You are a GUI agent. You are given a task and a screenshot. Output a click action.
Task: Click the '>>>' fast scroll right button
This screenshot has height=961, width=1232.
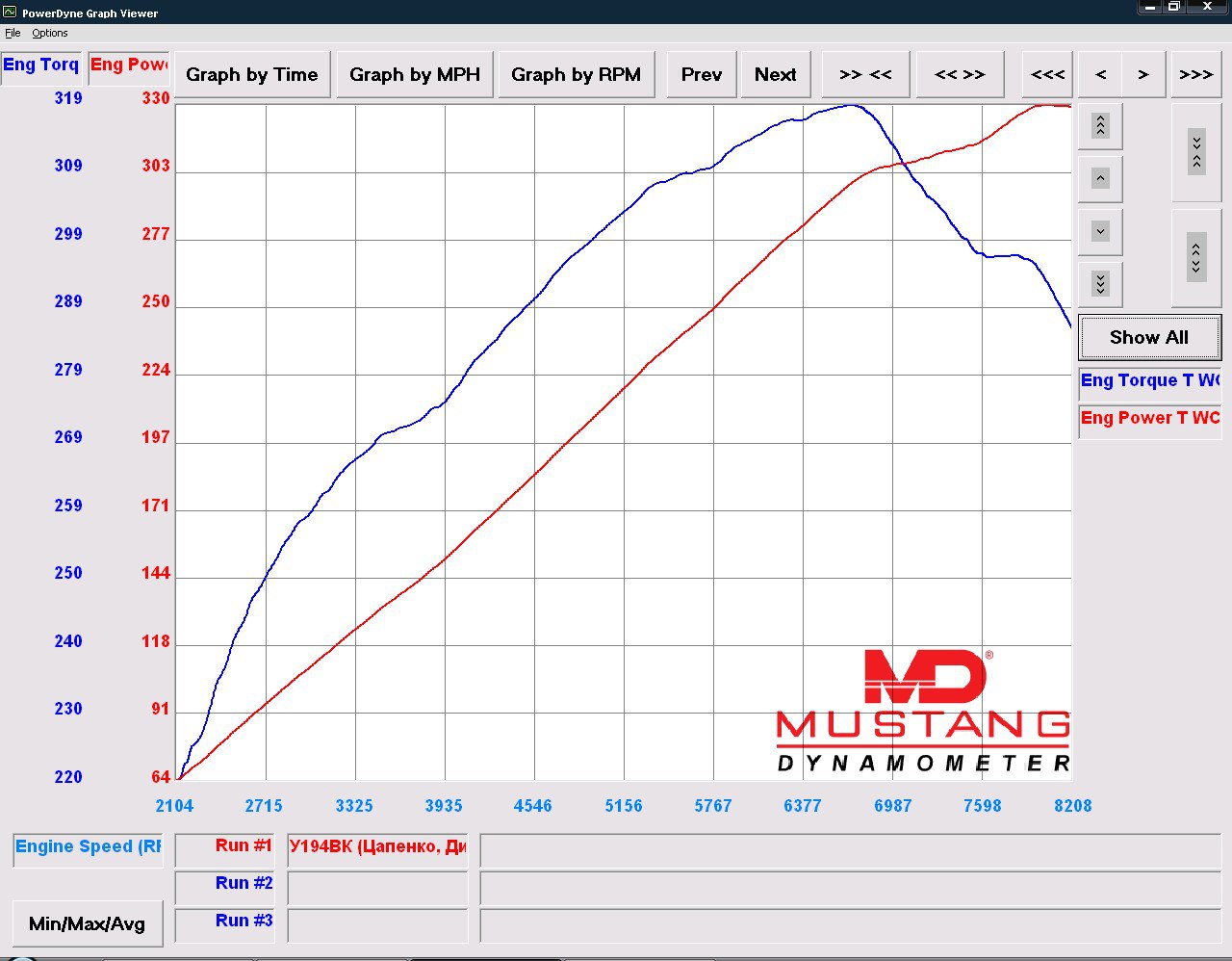point(1195,75)
